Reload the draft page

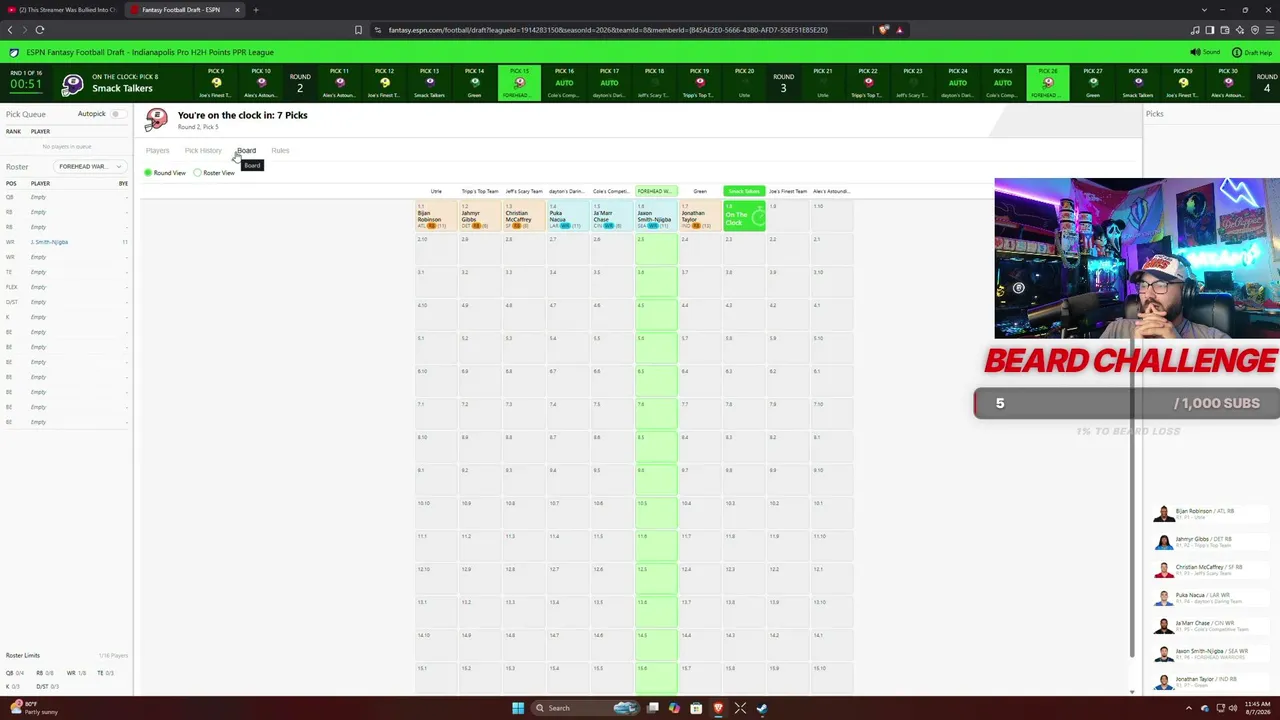tap(40, 30)
